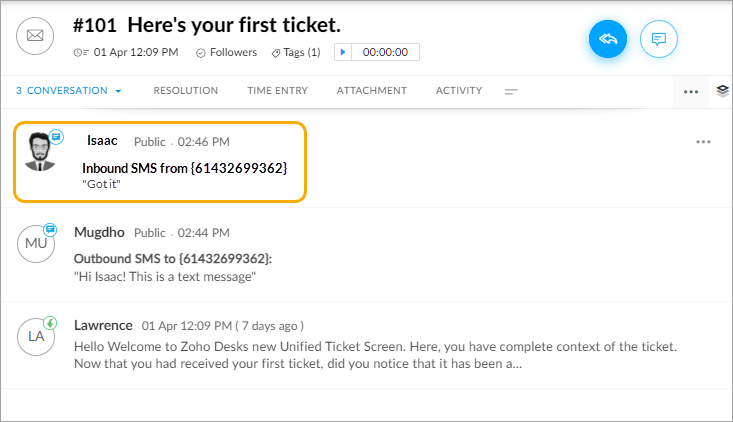733x422 pixels.
Task: Open the Activity tab
Action: click(x=459, y=91)
